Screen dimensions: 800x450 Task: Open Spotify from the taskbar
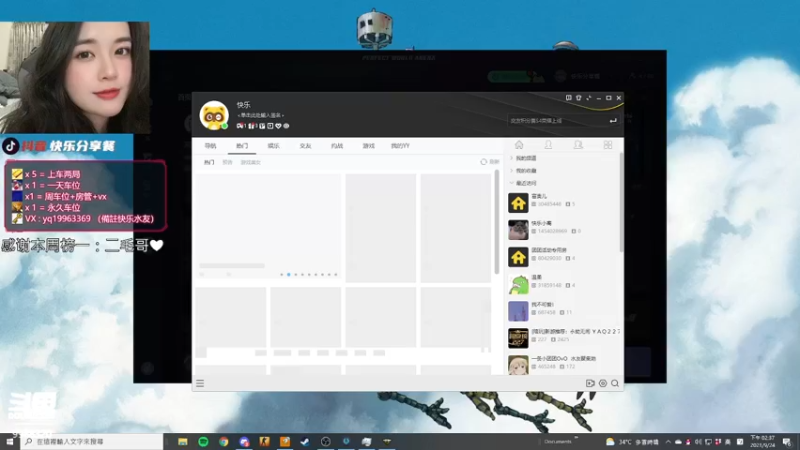click(203, 441)
